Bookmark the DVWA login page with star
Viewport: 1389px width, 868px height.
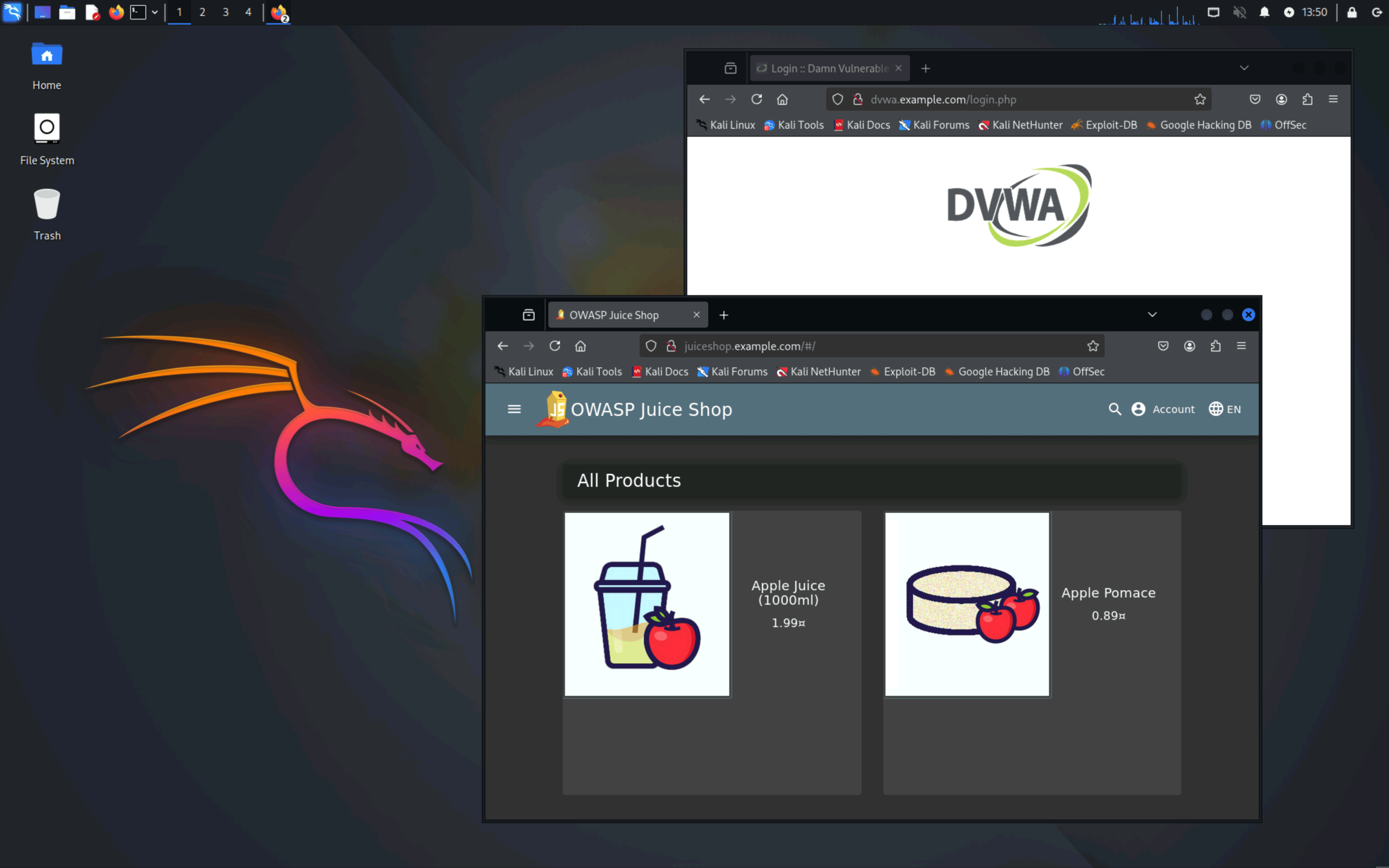coord(1199,99)
